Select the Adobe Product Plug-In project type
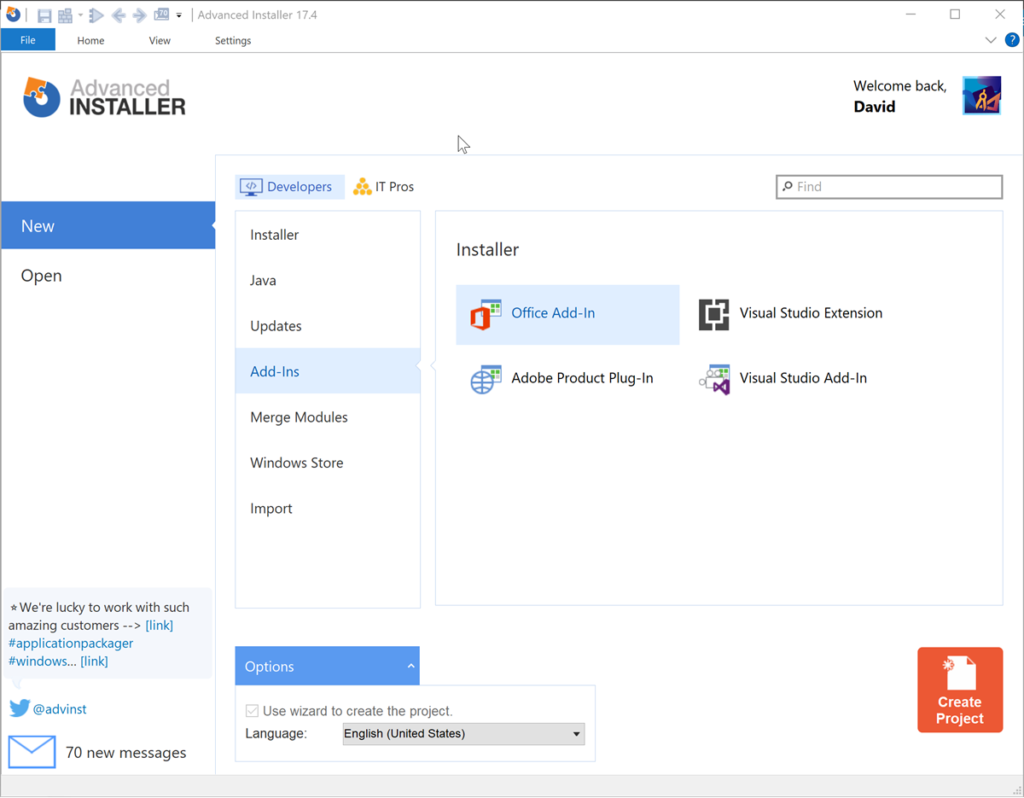This screenshot has width=1024, height=798. pos(568,379)
